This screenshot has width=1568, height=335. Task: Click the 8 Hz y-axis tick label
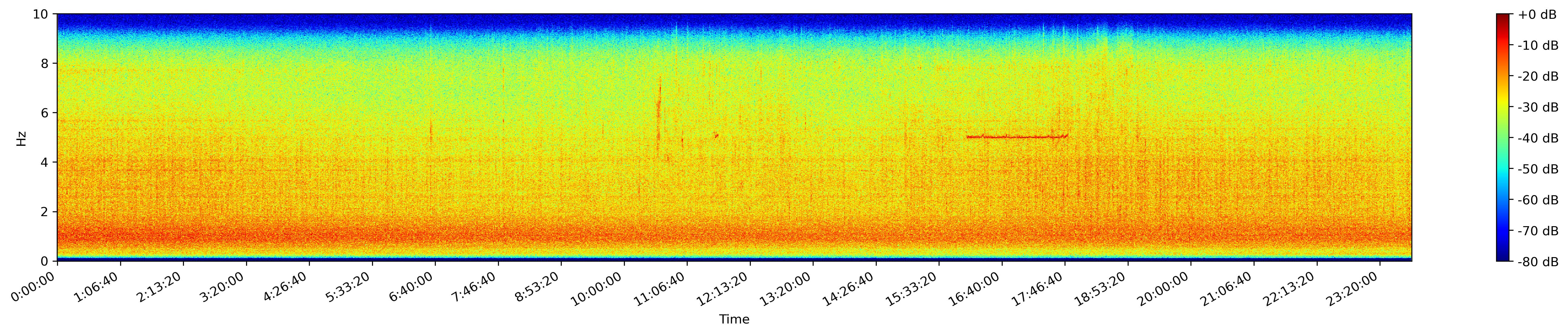coord(45,63)
